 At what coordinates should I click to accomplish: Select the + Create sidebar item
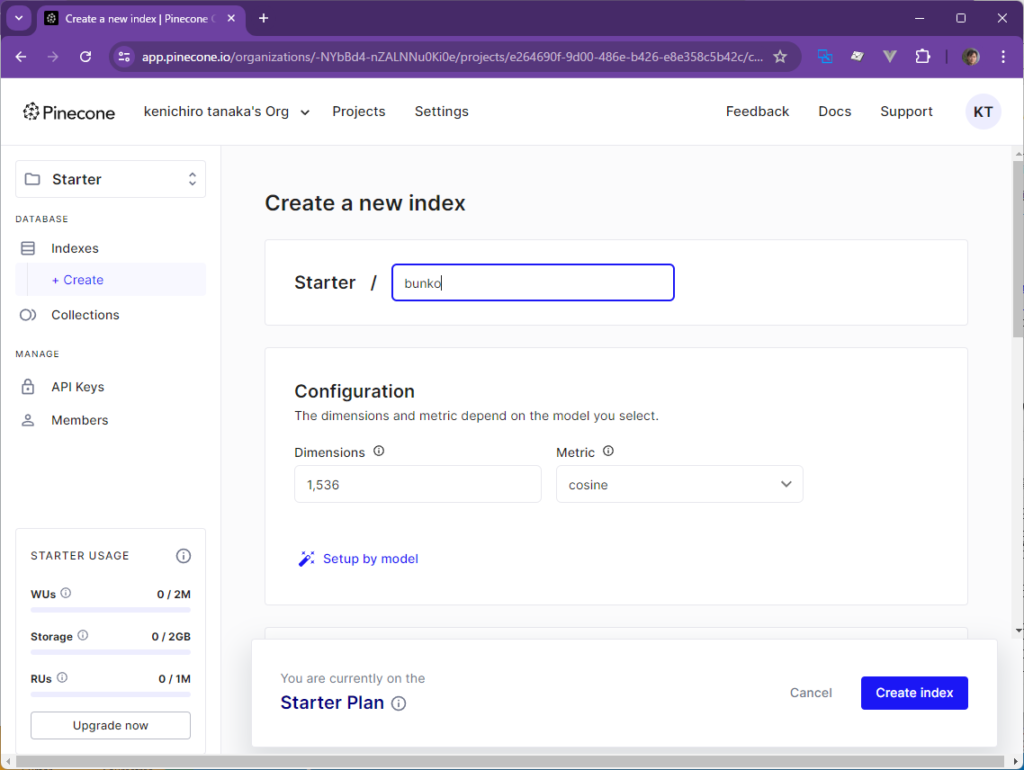tap(110, 280)
